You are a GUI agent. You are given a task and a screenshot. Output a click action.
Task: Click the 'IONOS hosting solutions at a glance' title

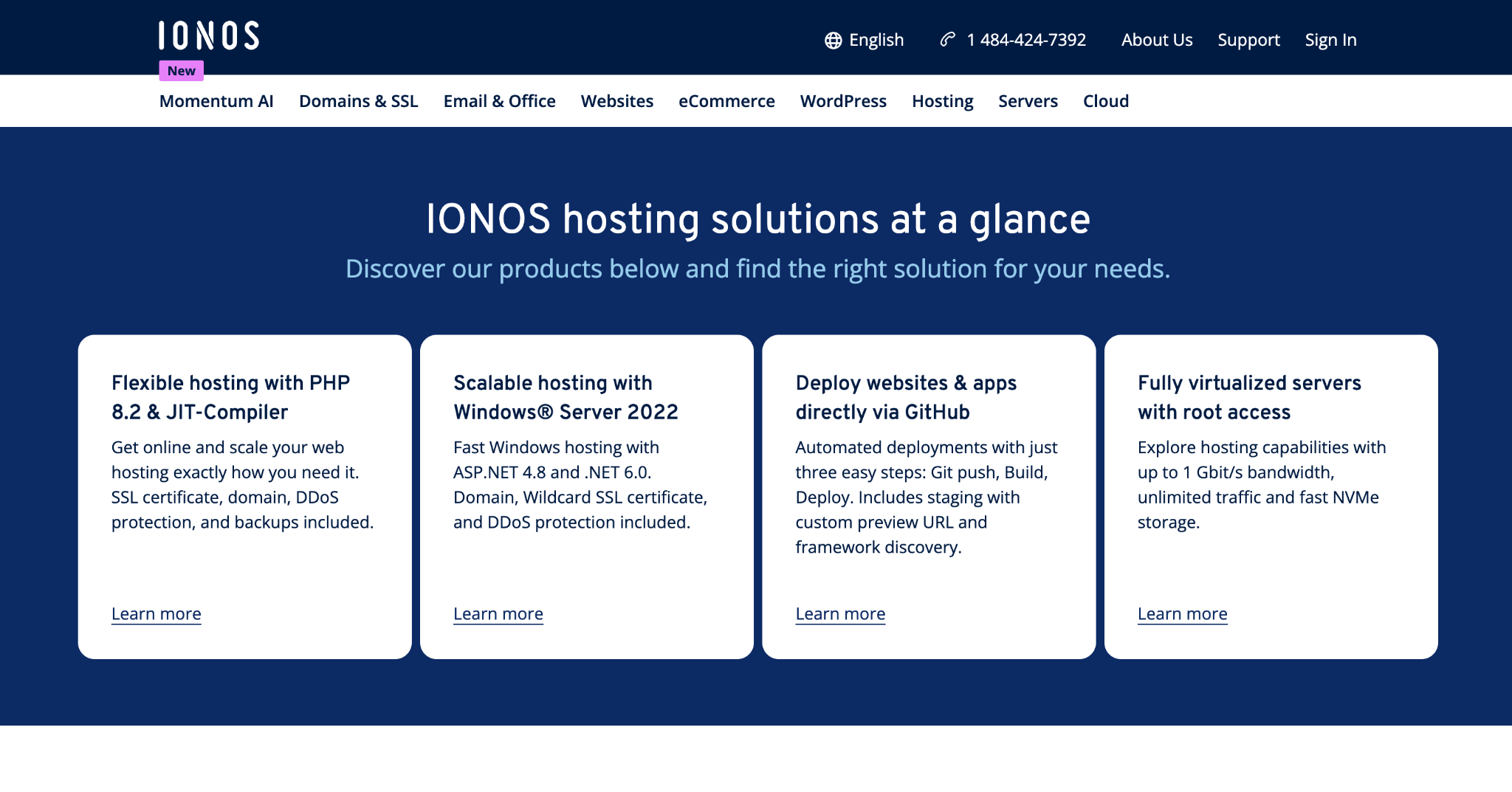(757, 219)
